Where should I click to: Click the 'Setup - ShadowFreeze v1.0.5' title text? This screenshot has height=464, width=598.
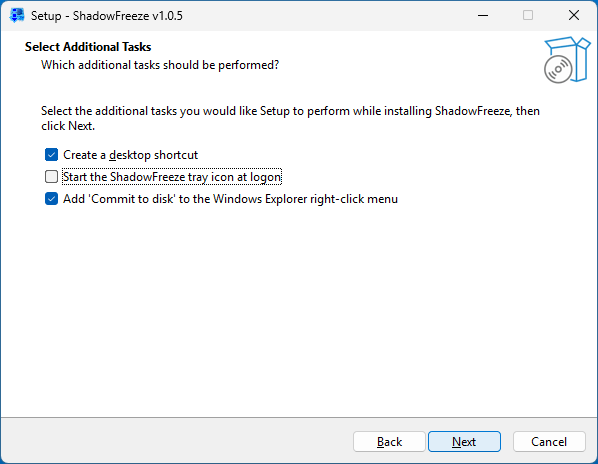pyautogui.click(x=107, y=16)
